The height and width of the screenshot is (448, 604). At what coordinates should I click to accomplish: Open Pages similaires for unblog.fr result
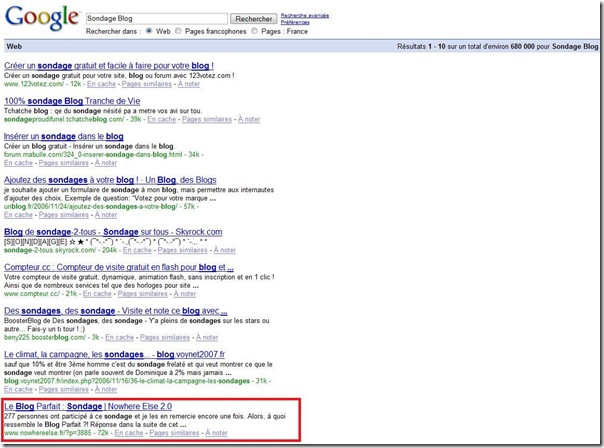(x=64, y=215)
